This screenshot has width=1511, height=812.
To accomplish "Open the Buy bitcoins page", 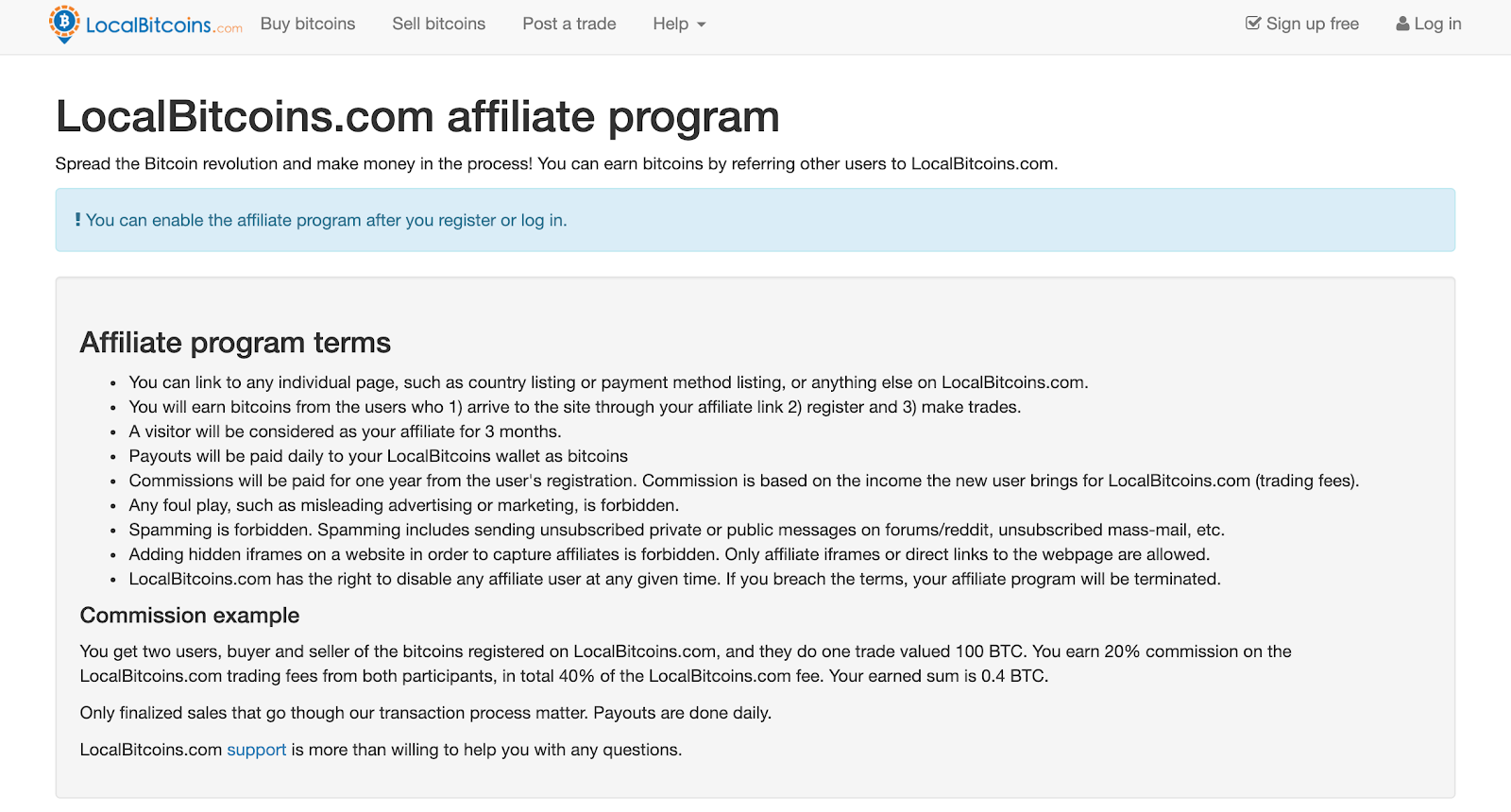I will tap(308, 24).
